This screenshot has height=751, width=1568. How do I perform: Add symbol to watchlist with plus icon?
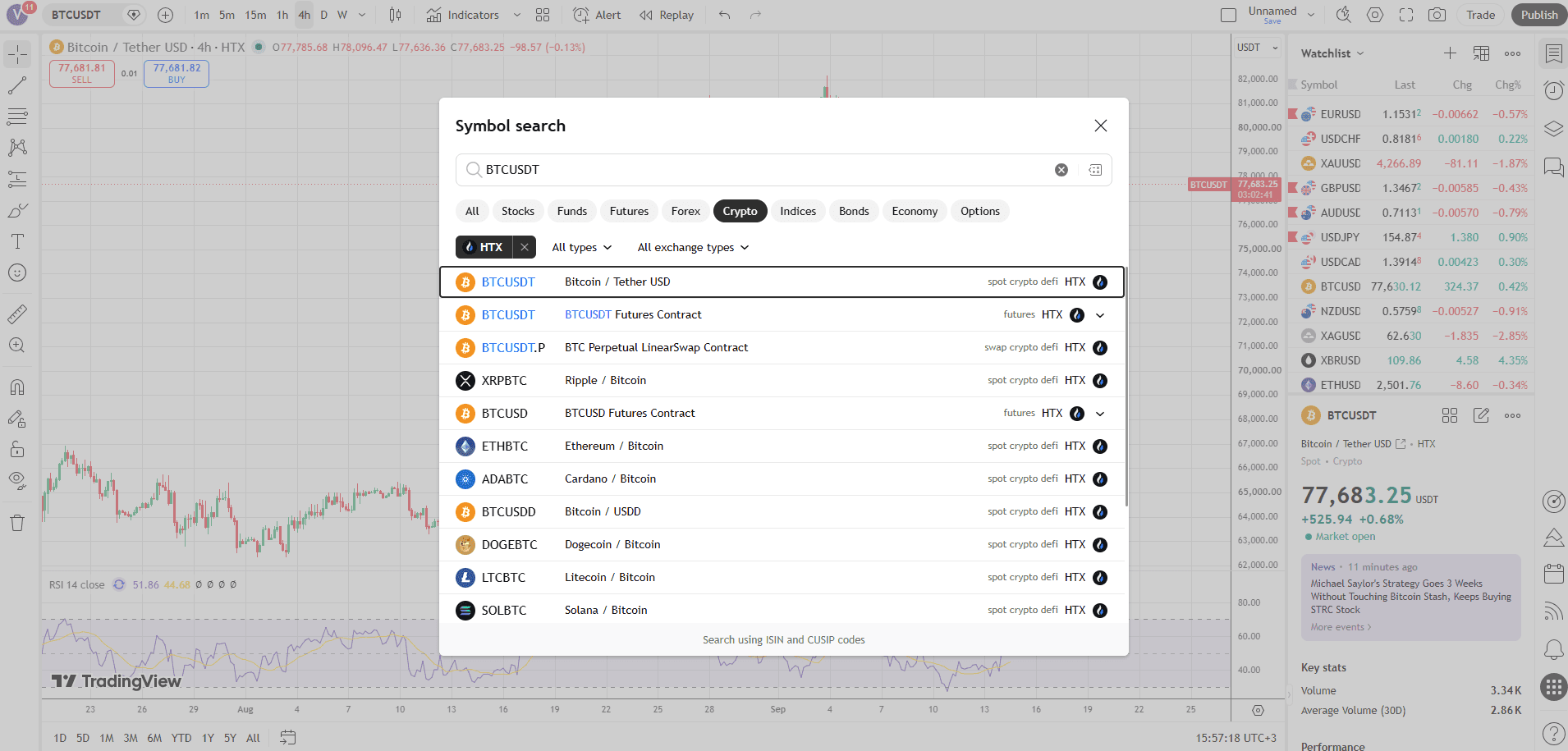point(1450,53)
